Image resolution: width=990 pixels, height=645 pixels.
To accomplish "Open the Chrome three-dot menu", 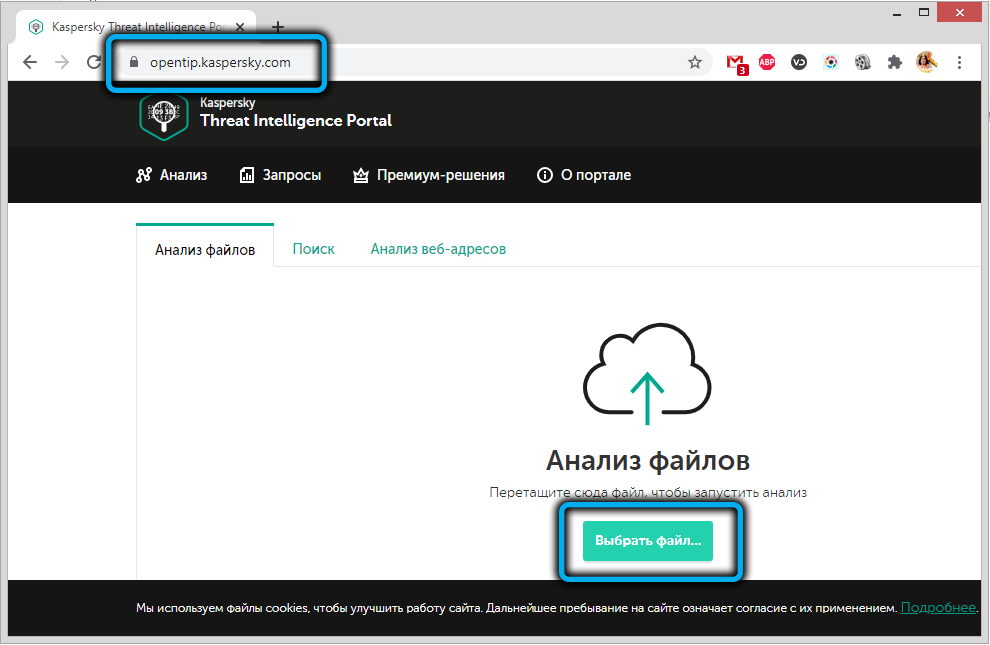I will pyautogui.click(x=960, y=62).
